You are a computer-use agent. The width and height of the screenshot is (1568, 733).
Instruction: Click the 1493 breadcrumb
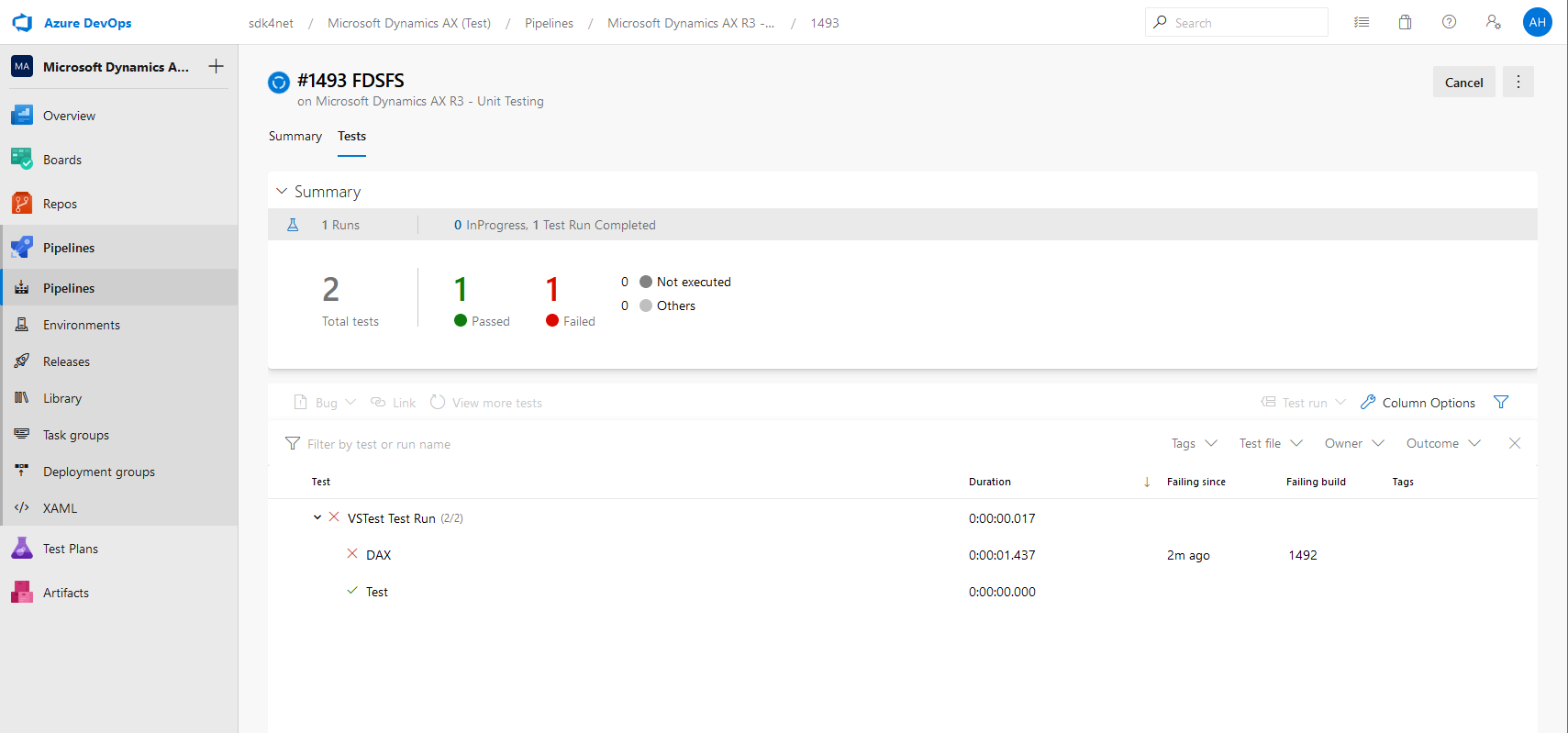click(825, 23)
